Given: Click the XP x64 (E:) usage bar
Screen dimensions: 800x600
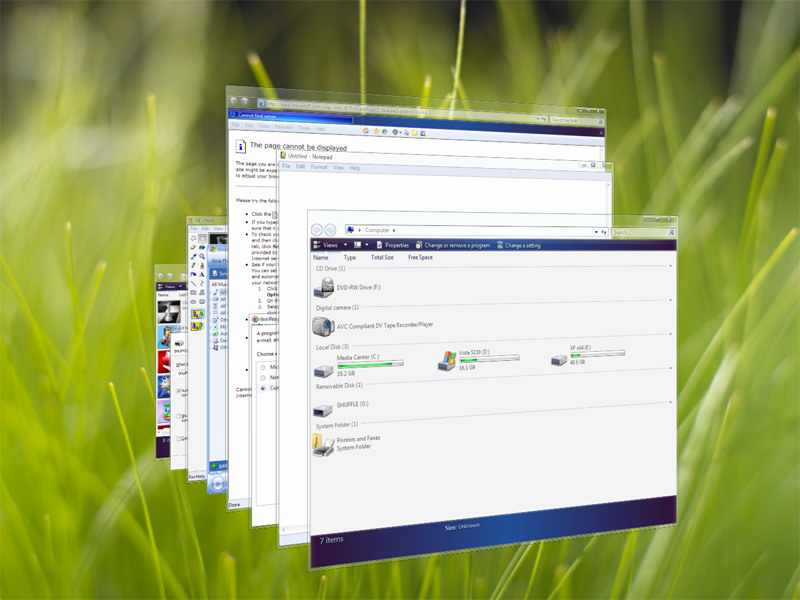Looking at the screenshot, I should [x=597, y=354].
